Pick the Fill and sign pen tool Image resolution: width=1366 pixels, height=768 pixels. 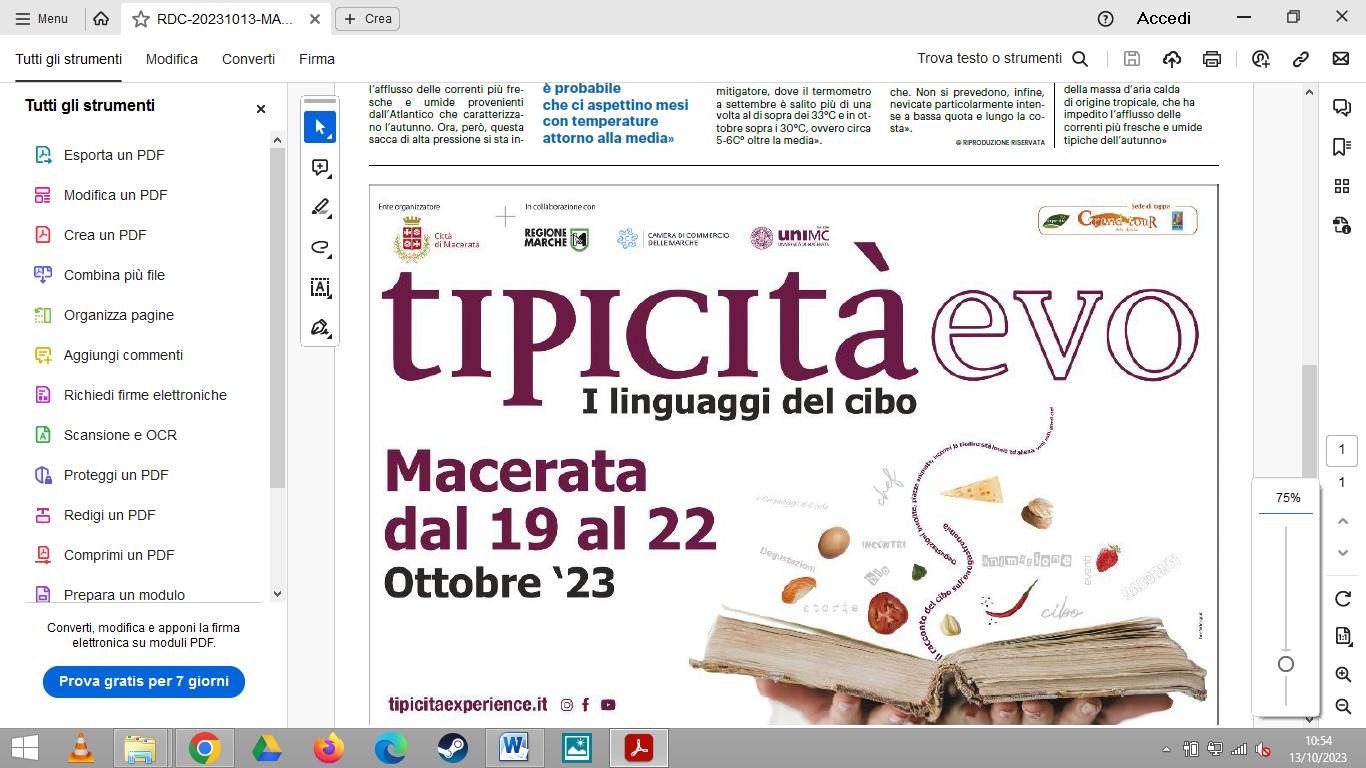tap(320, 328)
